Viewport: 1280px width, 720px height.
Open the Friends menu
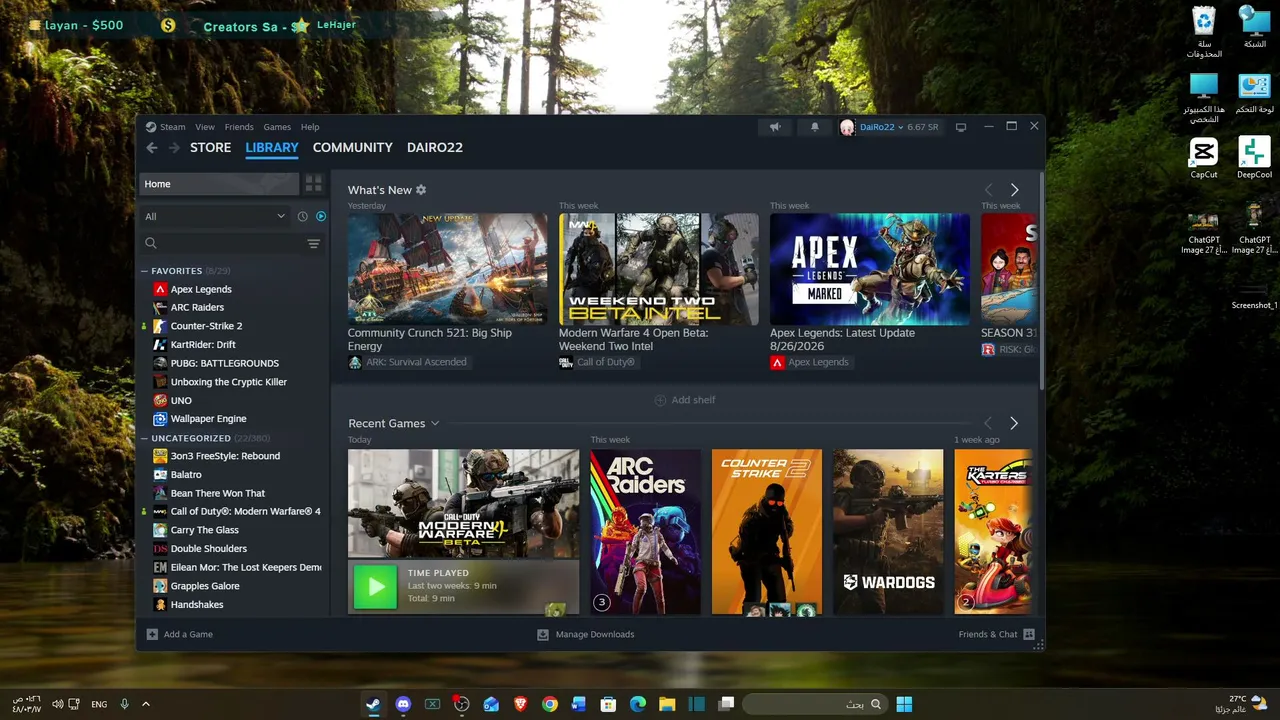(239, 127)
